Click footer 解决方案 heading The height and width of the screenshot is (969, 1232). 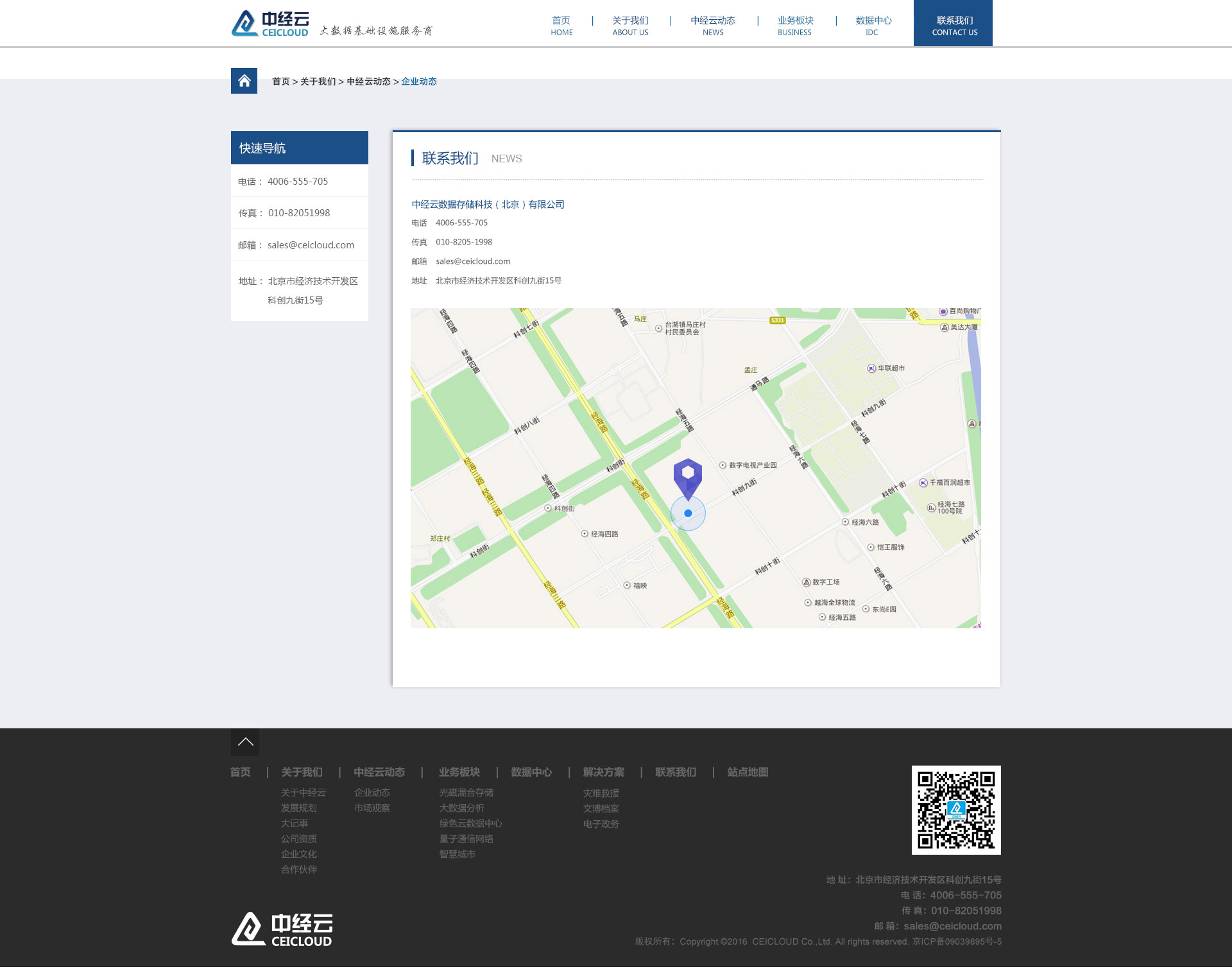(604, 773)
